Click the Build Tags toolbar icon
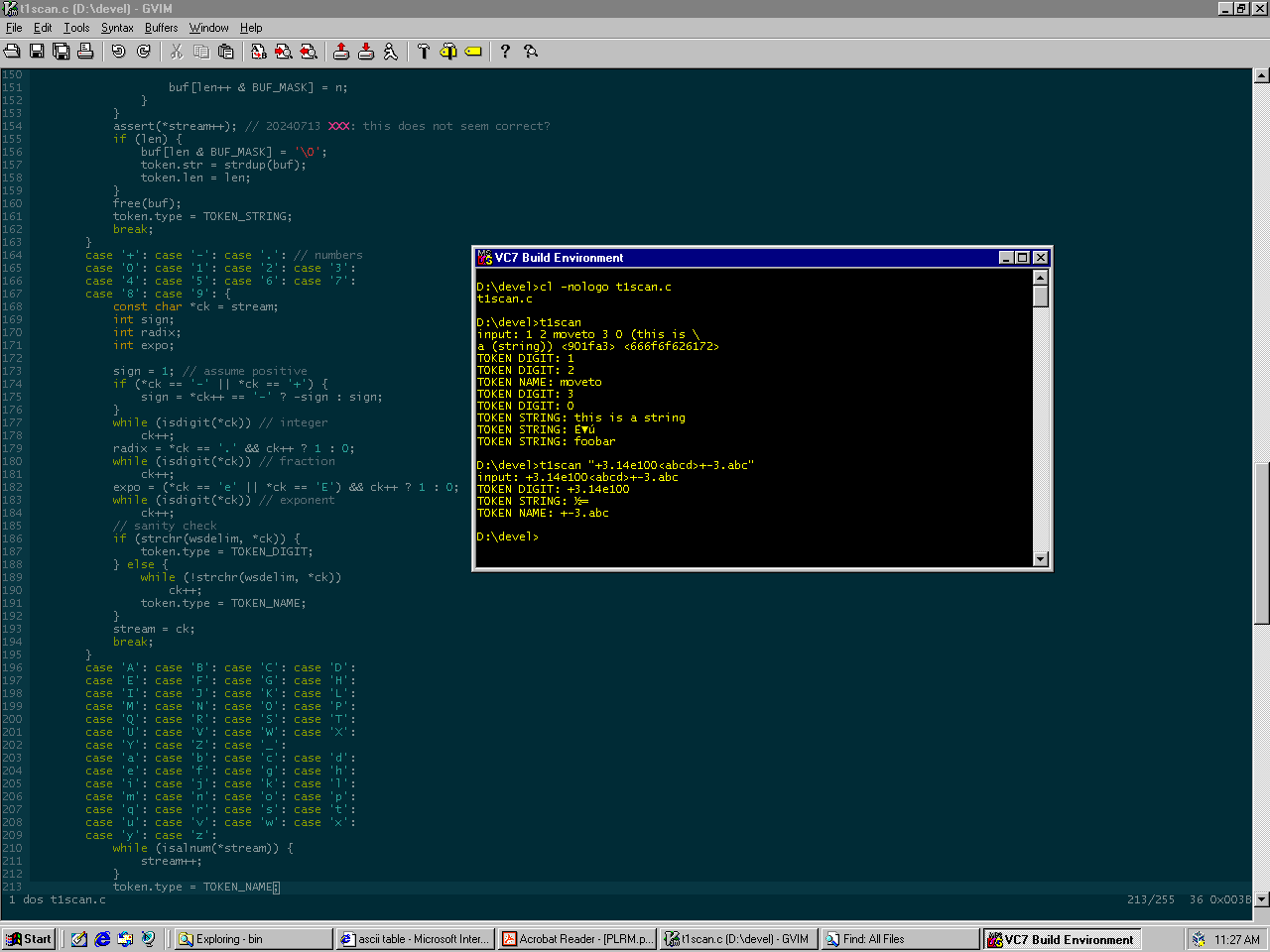This screenshot has width=1270, height=952. (448, 51)
